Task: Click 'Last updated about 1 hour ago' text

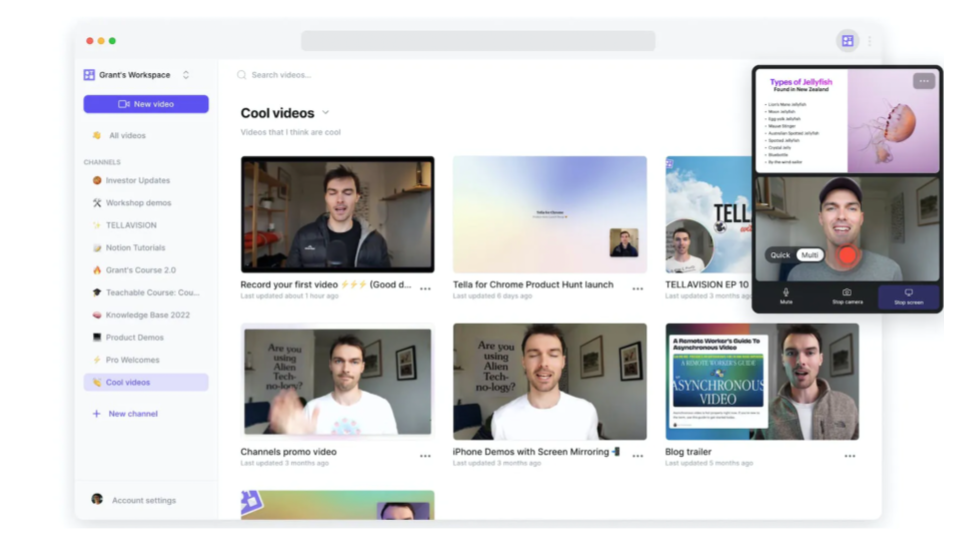Action: [290, 296]
